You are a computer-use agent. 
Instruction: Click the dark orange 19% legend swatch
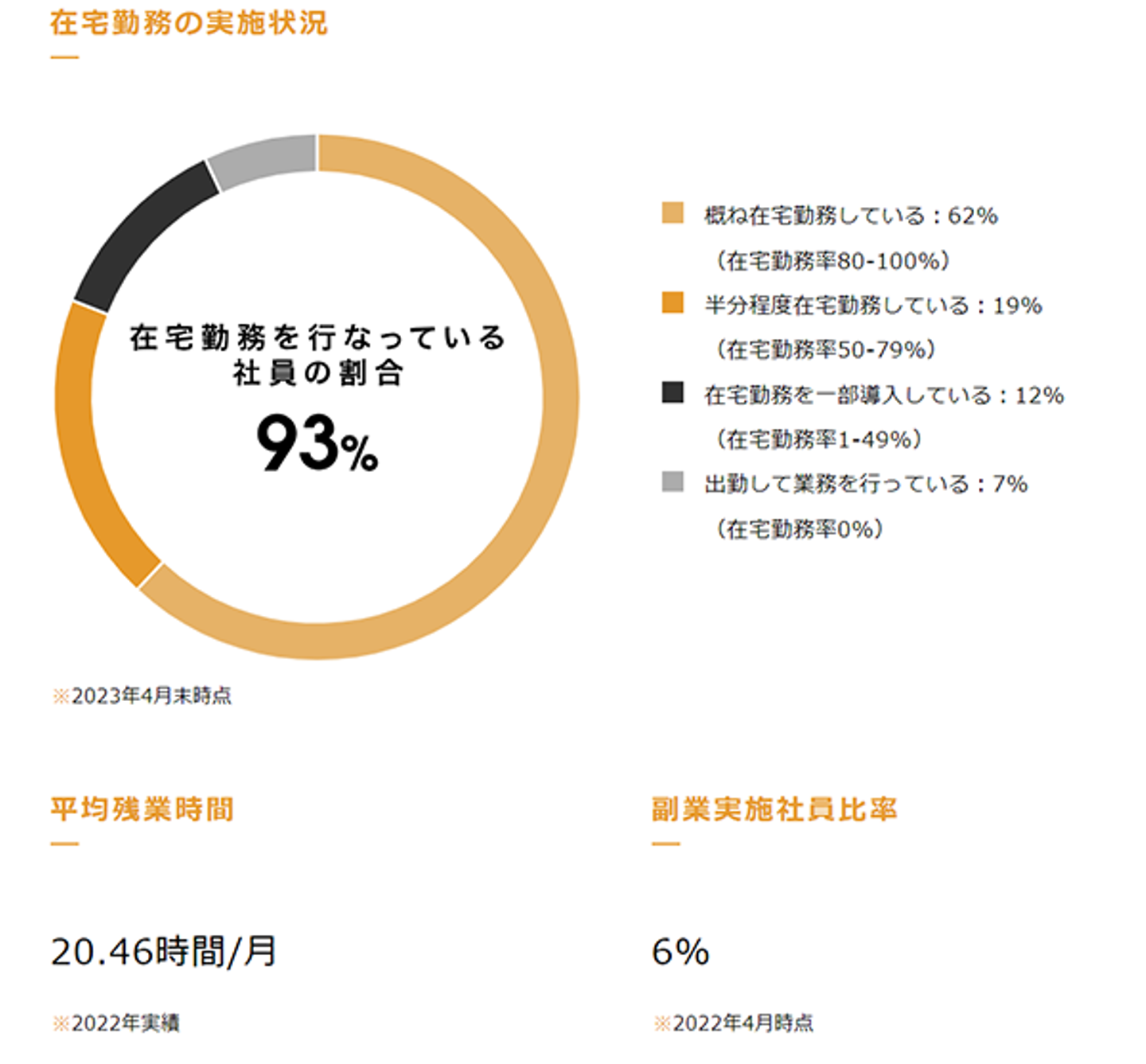pos(672,303)
